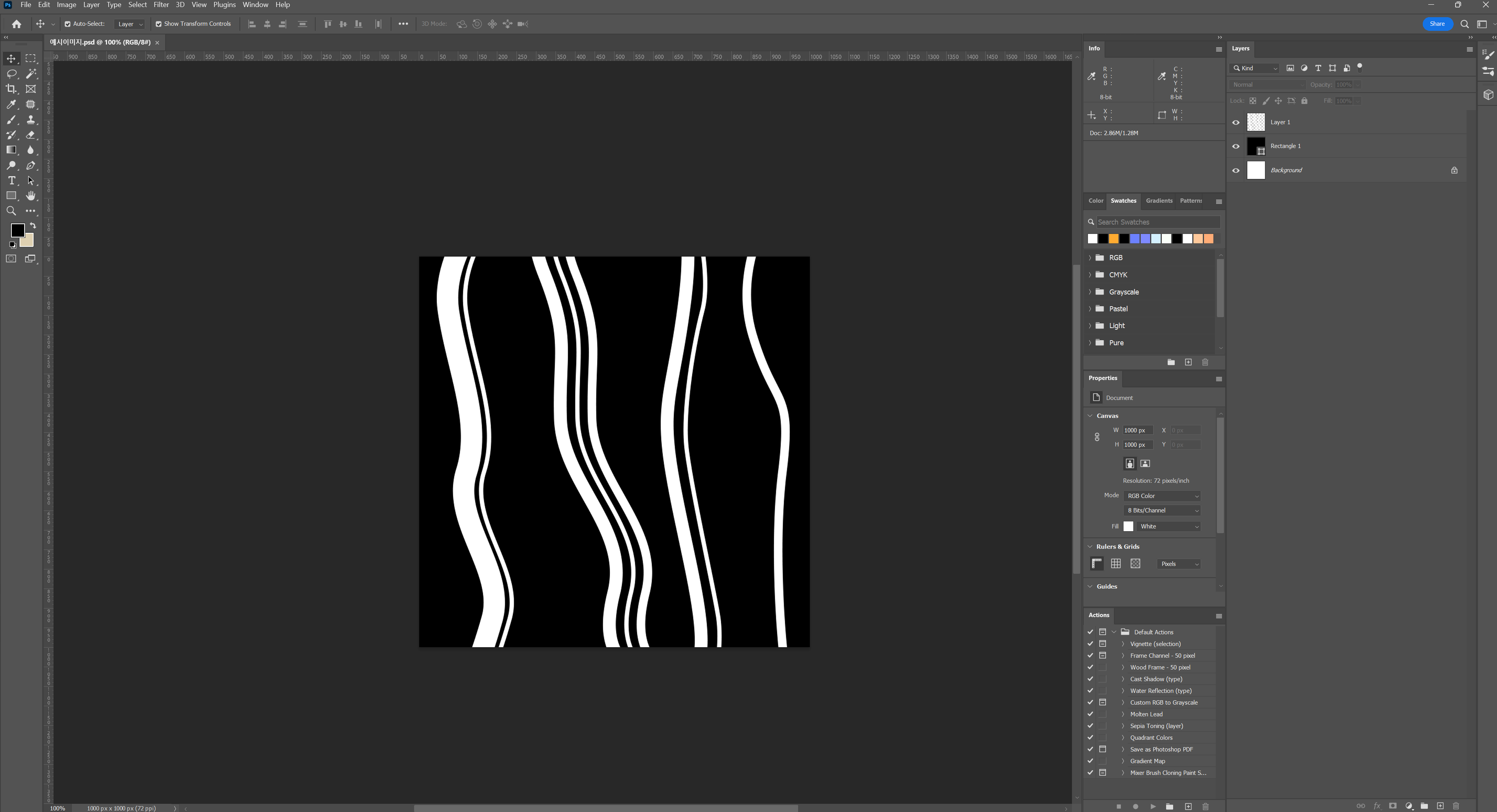Pick the orange recent swatch

point(1113,239)
